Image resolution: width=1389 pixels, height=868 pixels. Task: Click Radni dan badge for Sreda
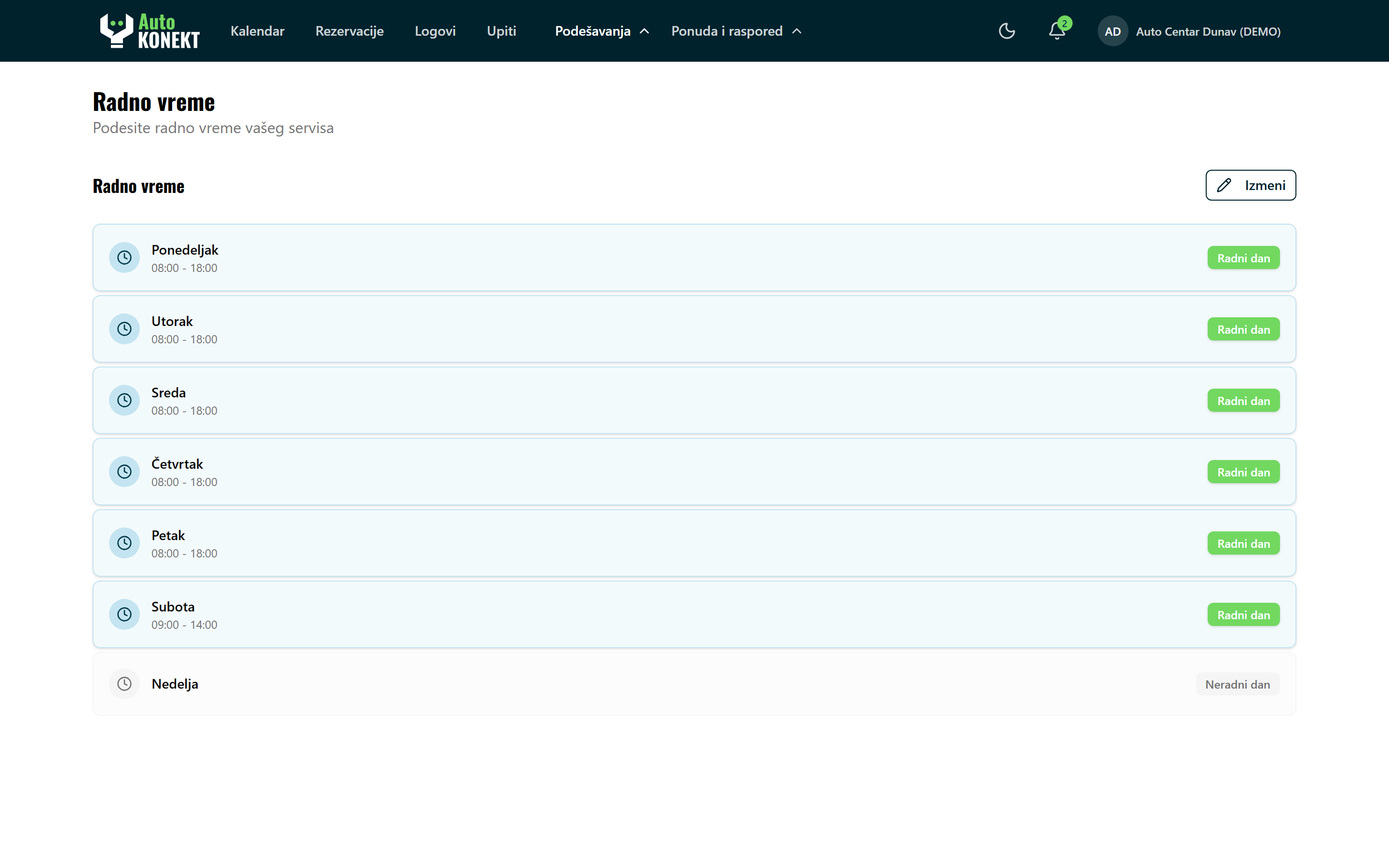1243,401
